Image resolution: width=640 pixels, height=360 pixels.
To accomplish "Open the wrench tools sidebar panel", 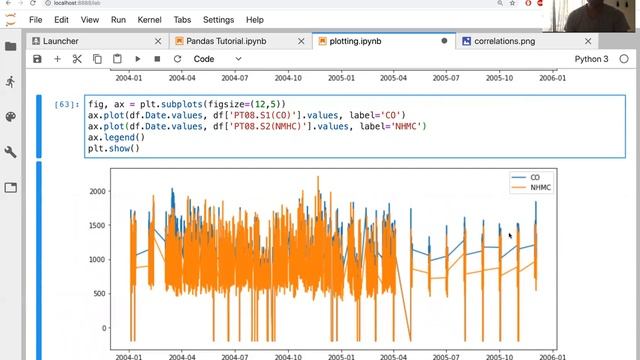I will coord(11,152).
